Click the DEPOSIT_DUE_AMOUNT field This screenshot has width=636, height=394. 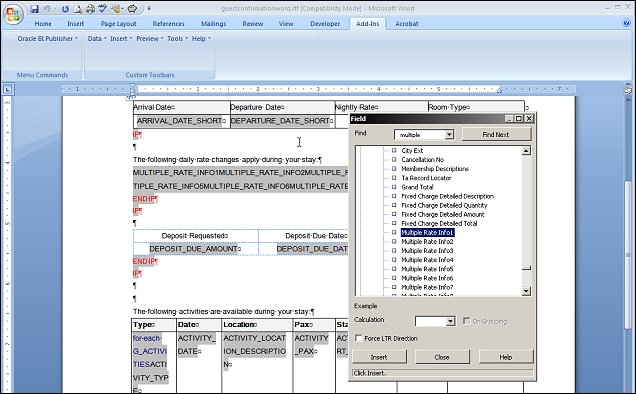(x=193, y=249)
